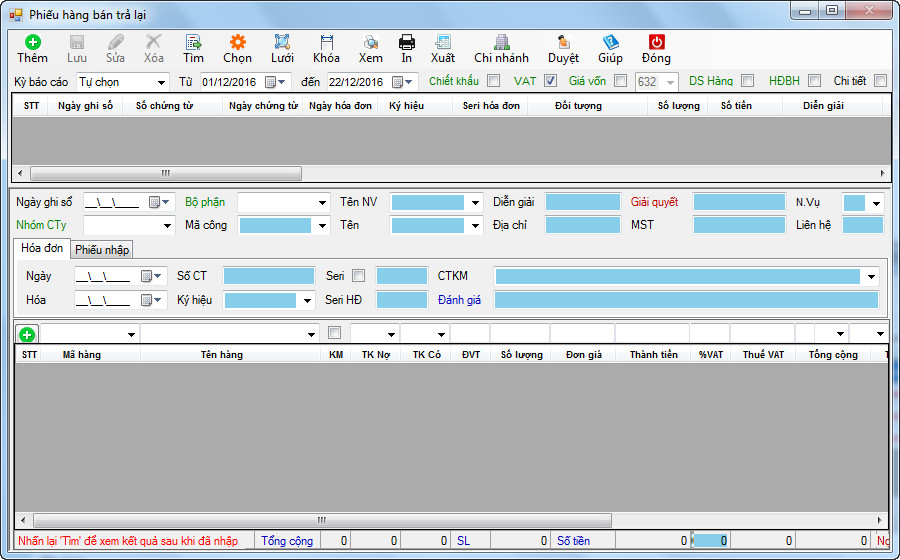This screenshot has height=560, width=900.
Task: Tick the Seri checkbox
Action: click(x=359, y=276)
